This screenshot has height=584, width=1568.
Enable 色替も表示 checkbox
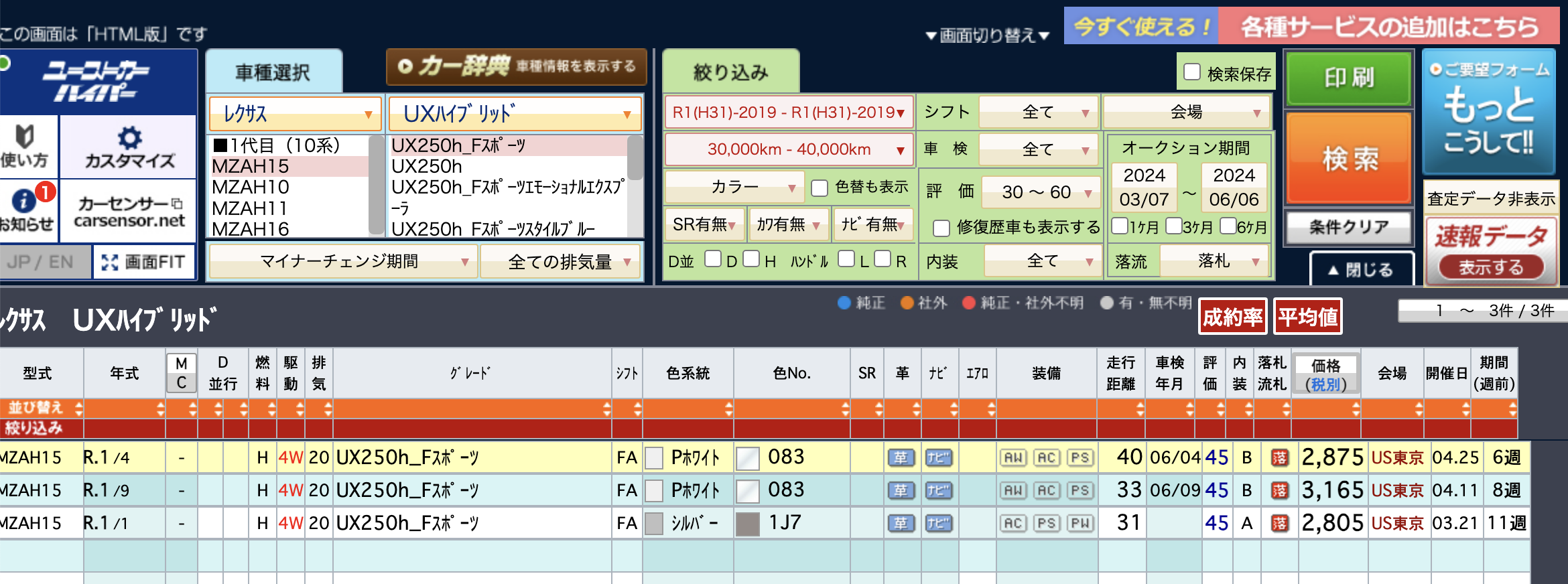click(819, 188)
